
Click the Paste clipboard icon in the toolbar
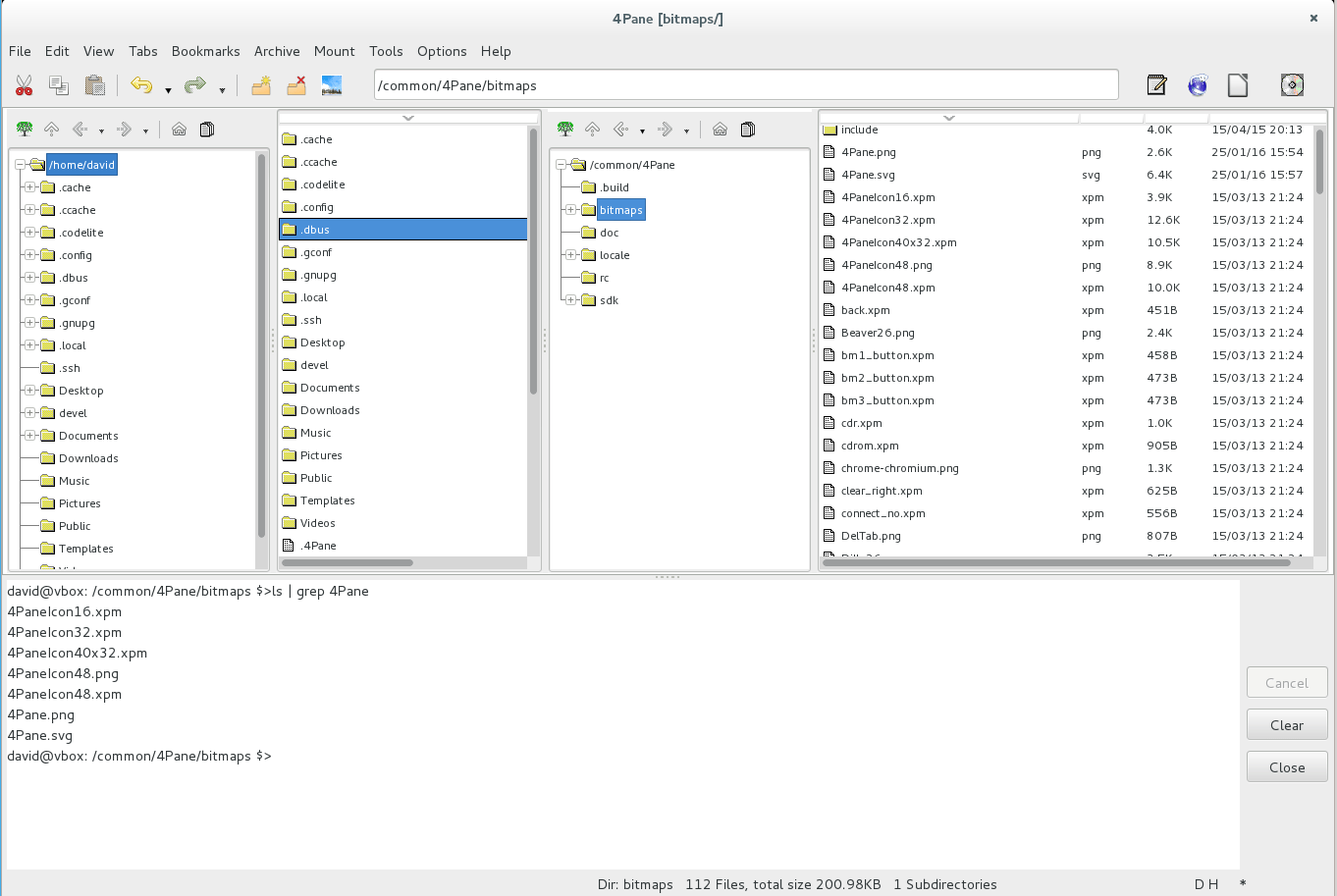tap(94, 85)
